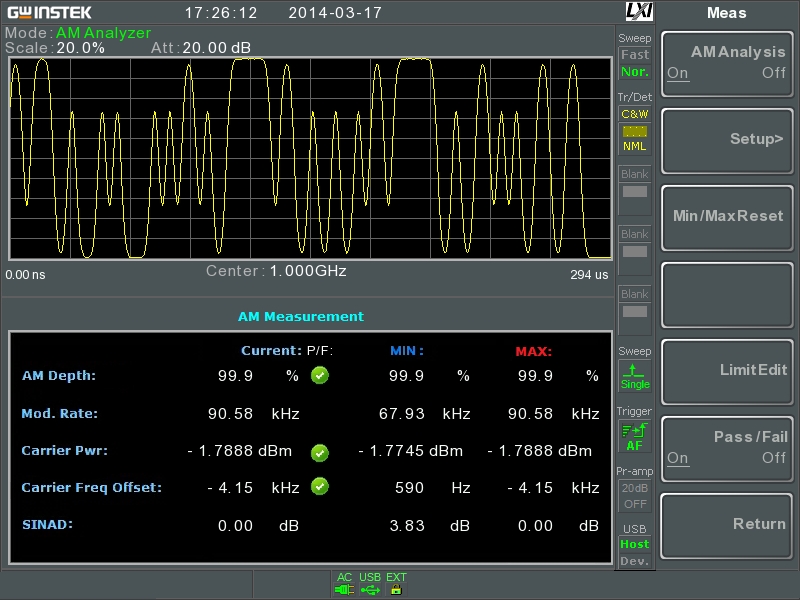This screenshot has width=800, height=600.
Task: Toggle AM Analysis On/Off softkey
Action: pyautogui.click(x=727, y=64)
